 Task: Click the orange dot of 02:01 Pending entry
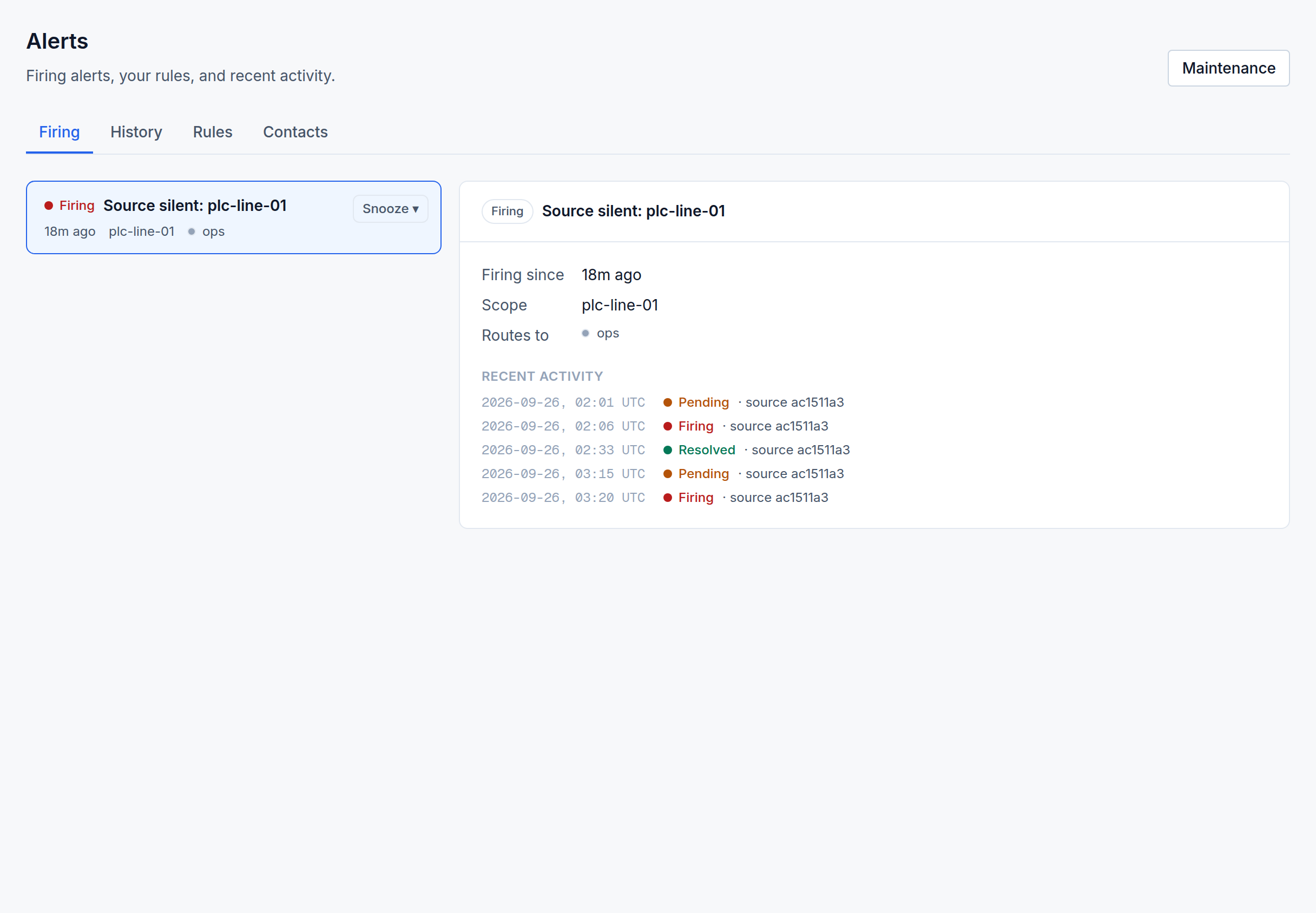tap(667, 403)
